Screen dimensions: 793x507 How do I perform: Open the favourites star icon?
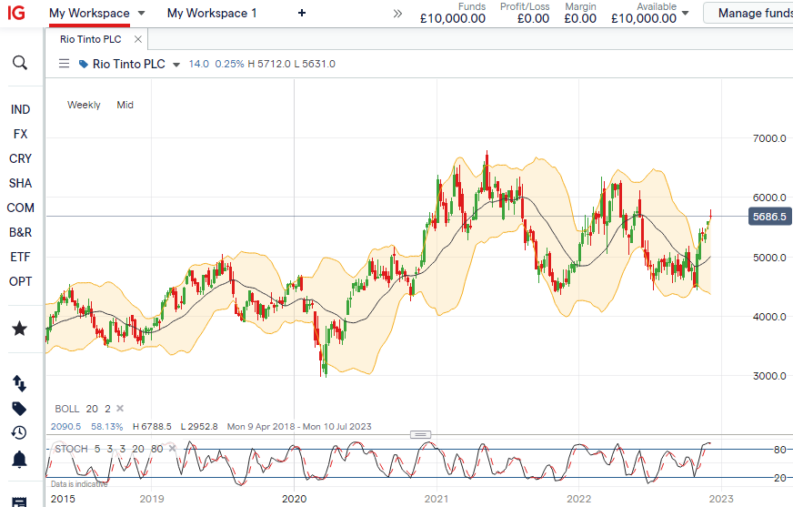point(20,328)
